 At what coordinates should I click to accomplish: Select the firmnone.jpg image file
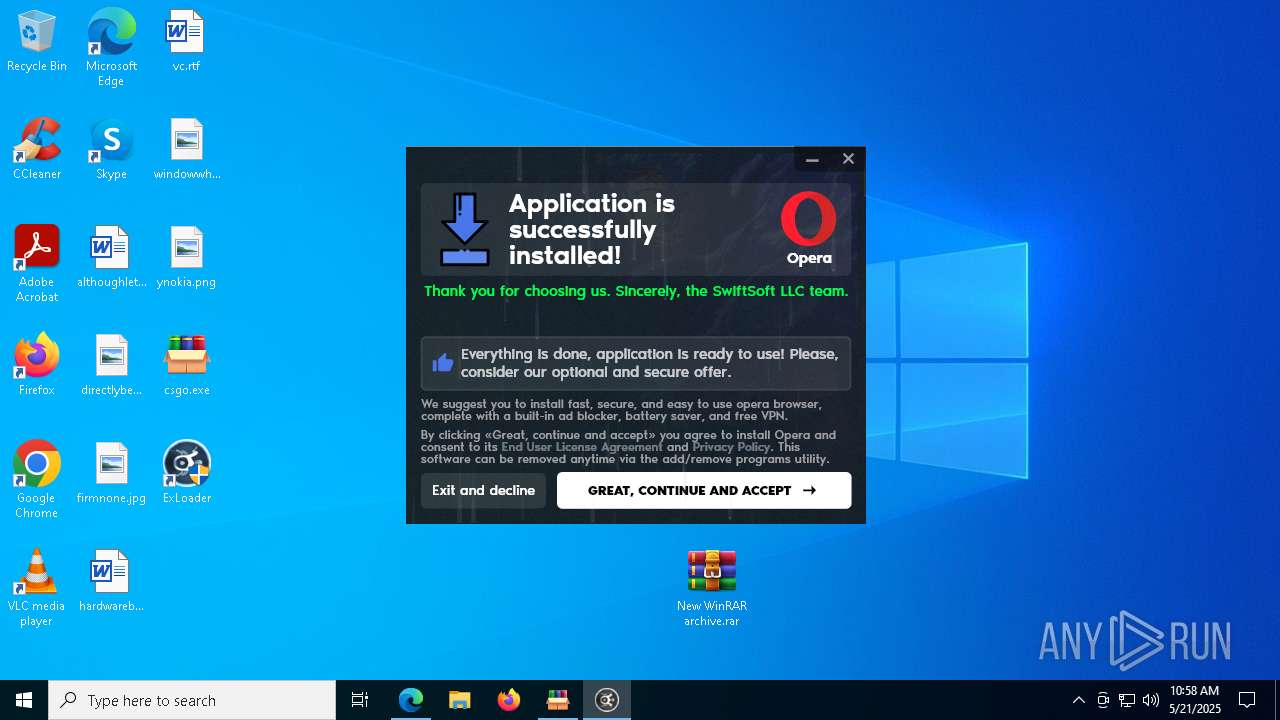[x=111, y=474]
